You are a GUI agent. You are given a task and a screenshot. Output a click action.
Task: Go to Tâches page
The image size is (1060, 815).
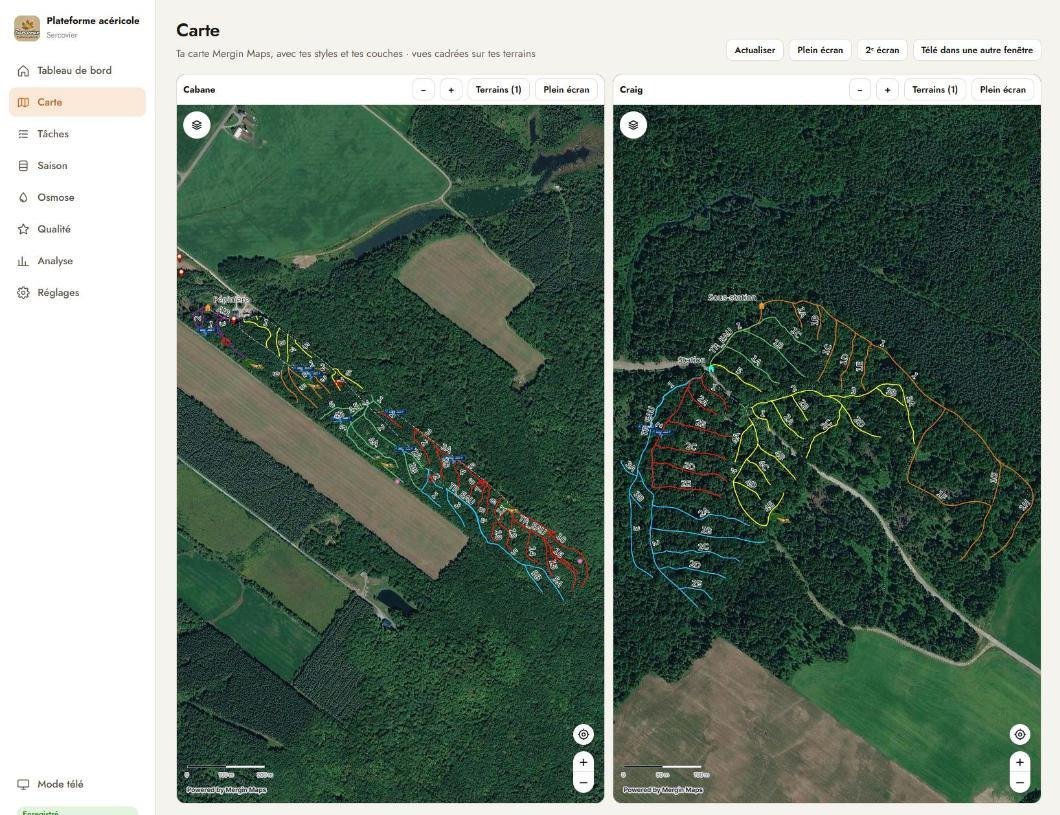point(77,134)
